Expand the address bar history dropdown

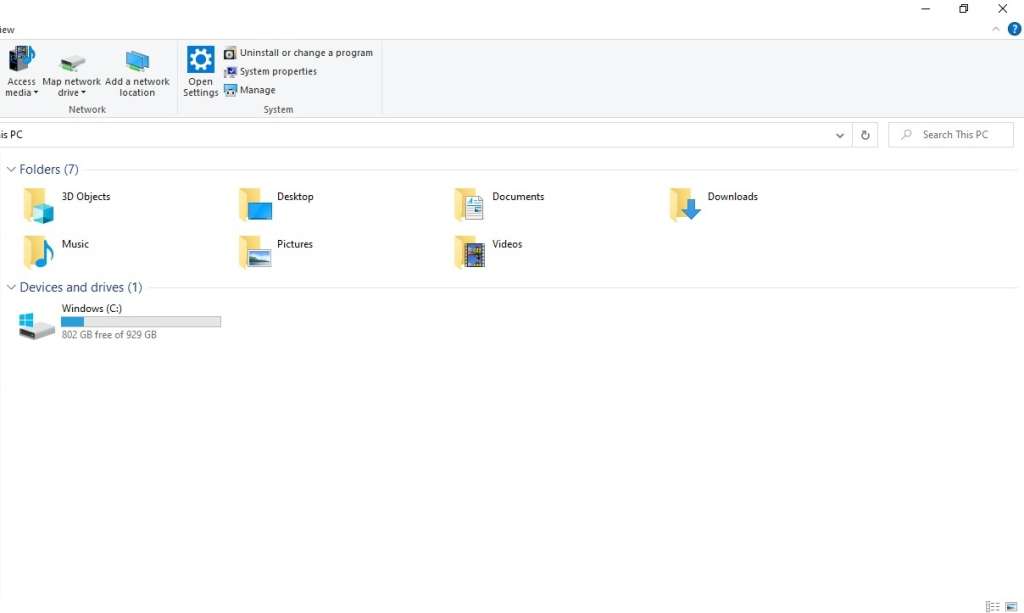point(840,135)
